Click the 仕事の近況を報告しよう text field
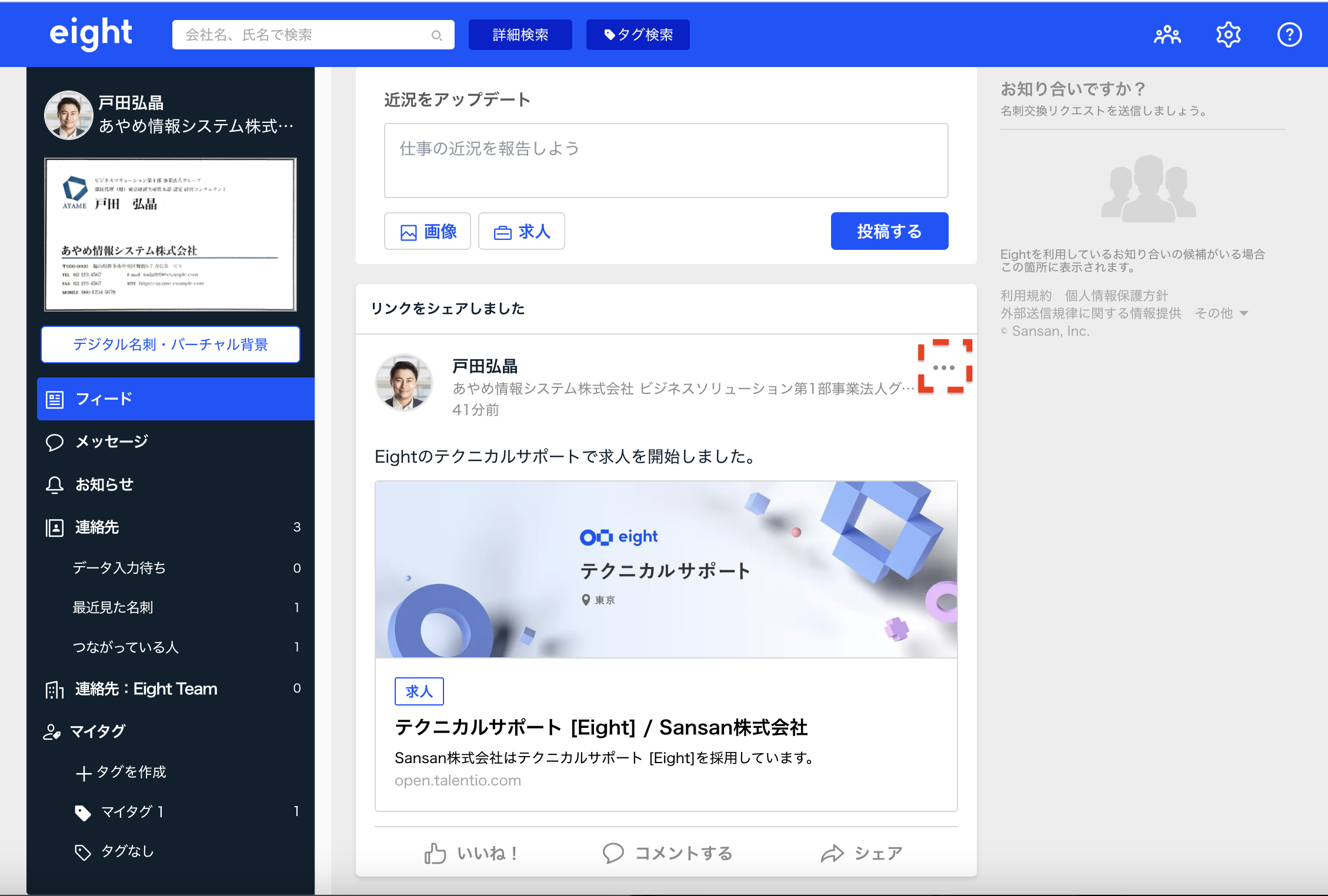This screenshot has width=1328, height=896. 666,161
